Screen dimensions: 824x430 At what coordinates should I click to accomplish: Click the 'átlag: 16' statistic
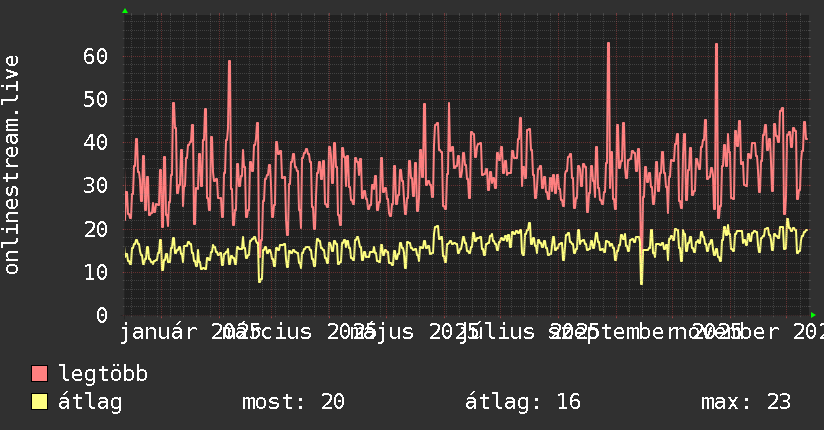[523, 402]
